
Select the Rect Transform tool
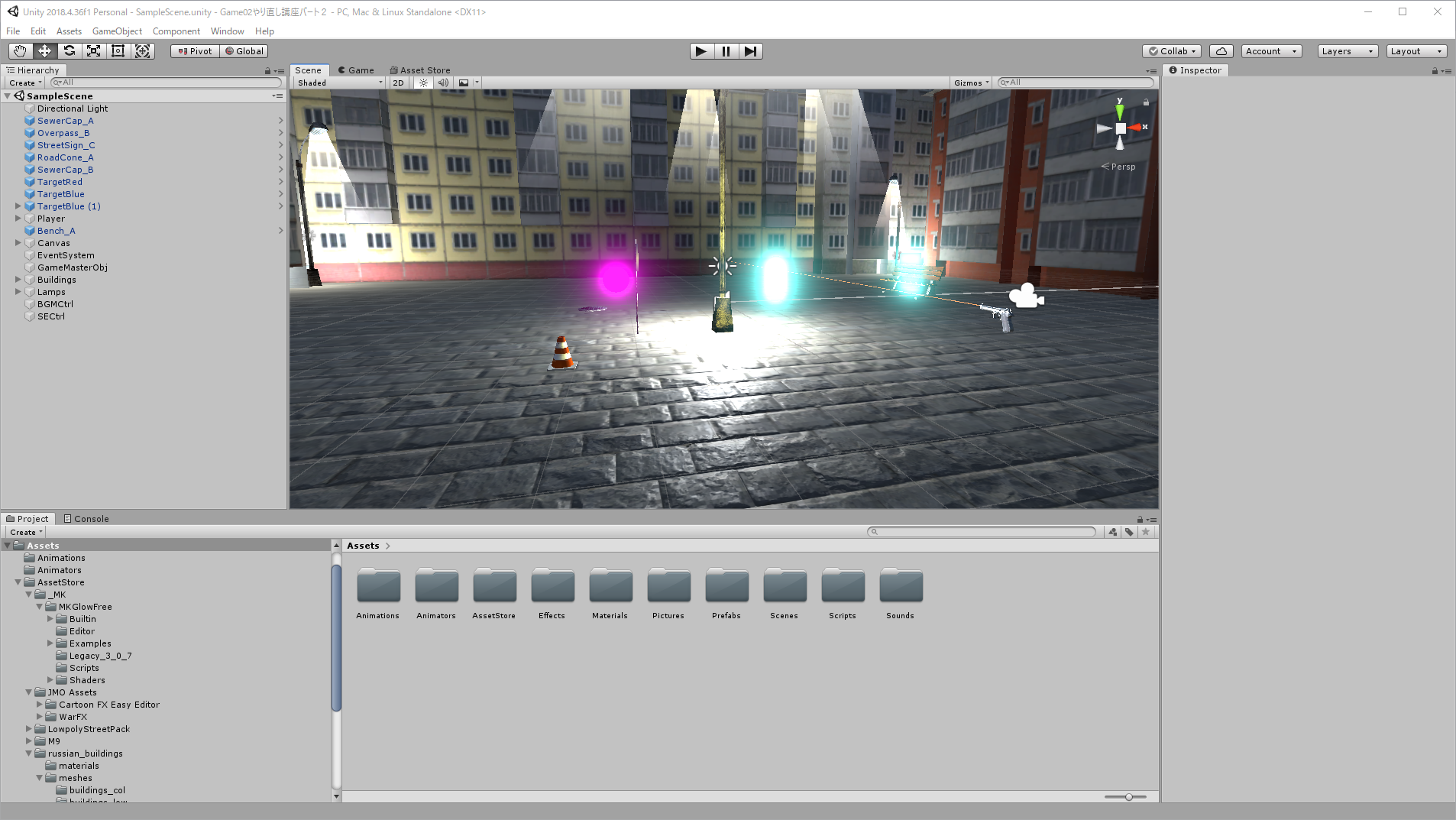tap(118, 51)
